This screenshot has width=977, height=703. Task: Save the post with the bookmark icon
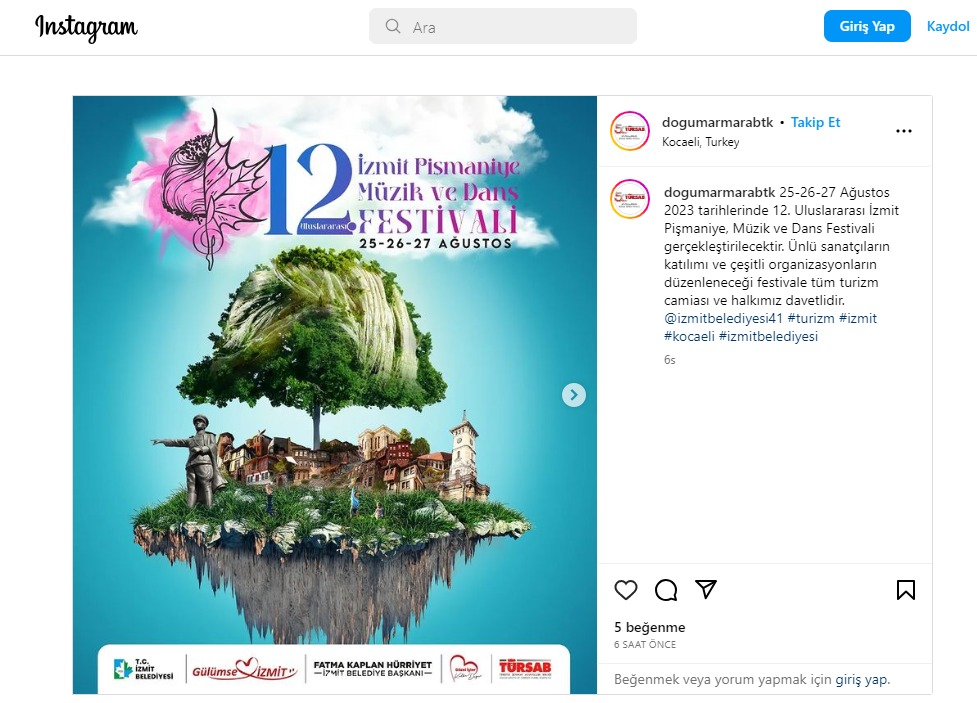tap(905, 590)
